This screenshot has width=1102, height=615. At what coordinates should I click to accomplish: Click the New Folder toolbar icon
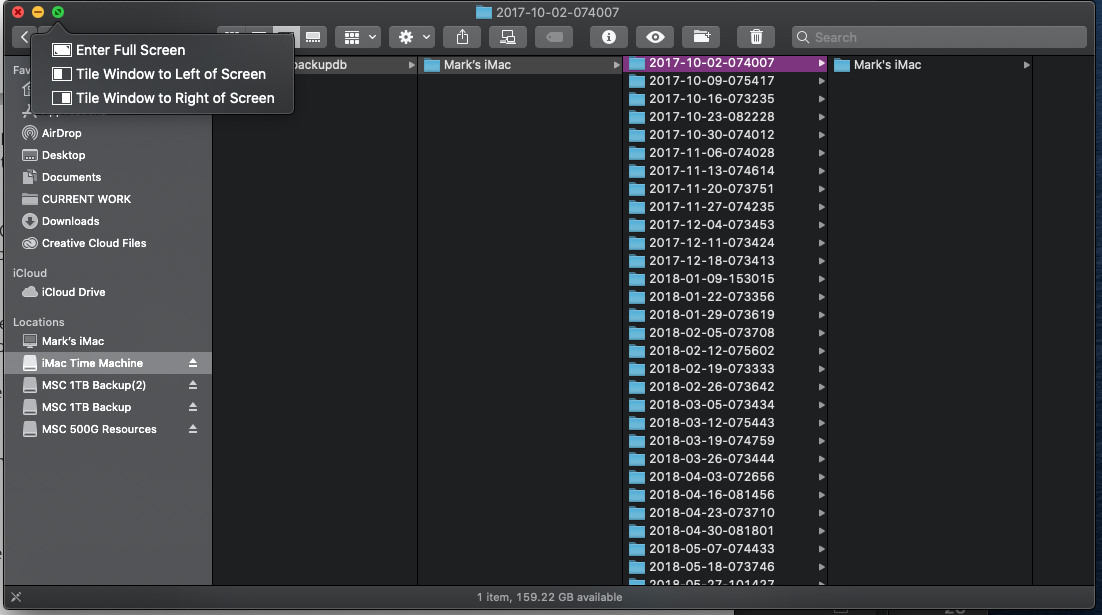tap(701, 37)
